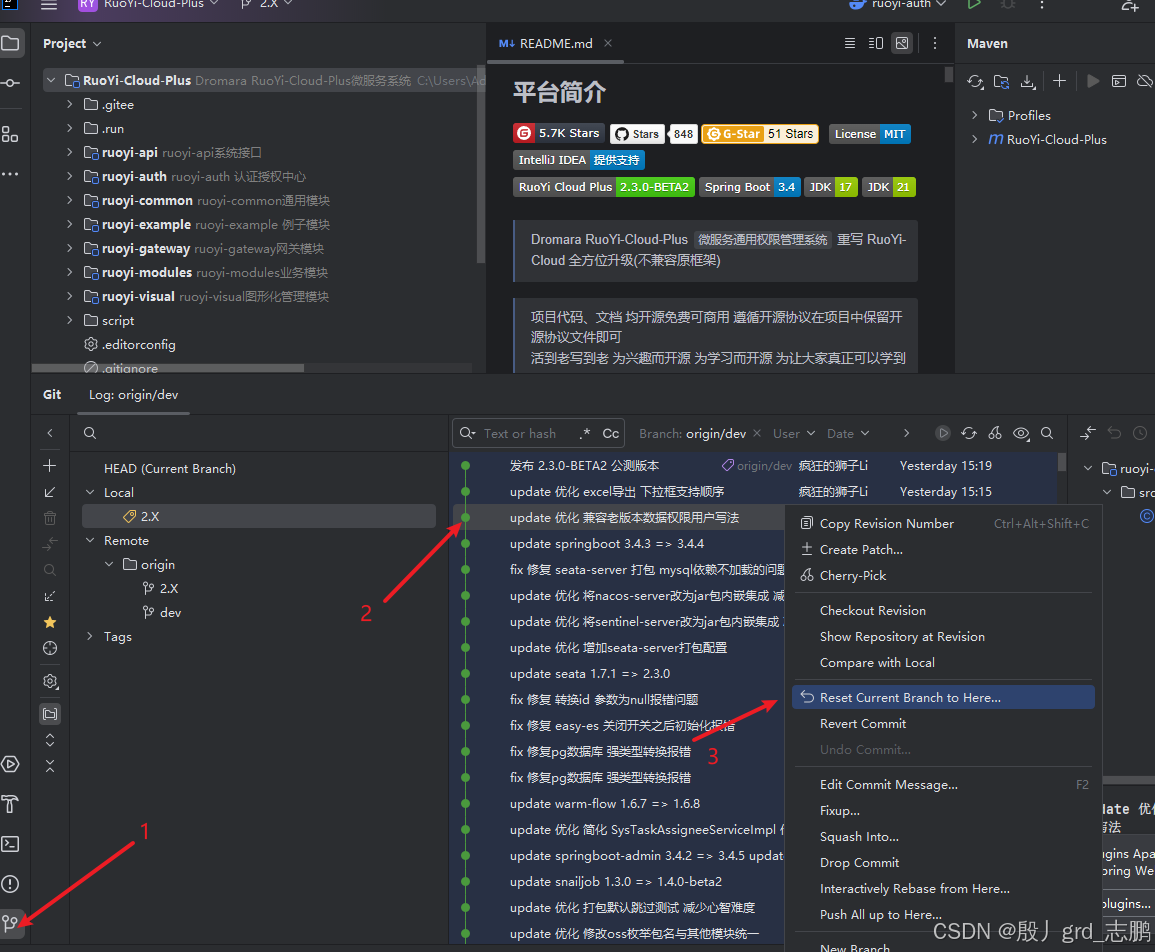The width and height of the screenshot is (1155, 952).
Task: Click the Update Selected arrow icon
Action: [x=49, y=491]
